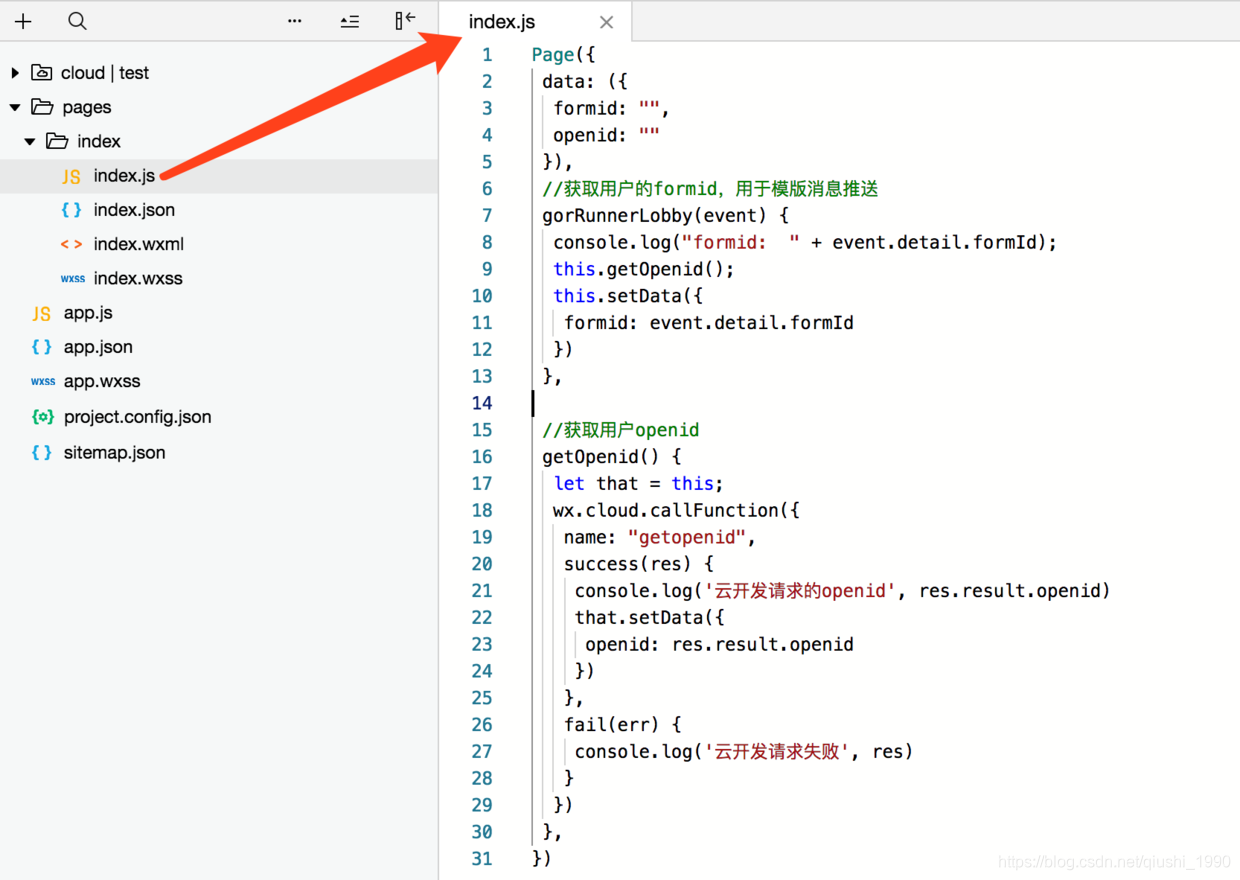This screenshot has width=1240, height=880.
Task: Close the index.js tab
Action: [x=607, y=22]
